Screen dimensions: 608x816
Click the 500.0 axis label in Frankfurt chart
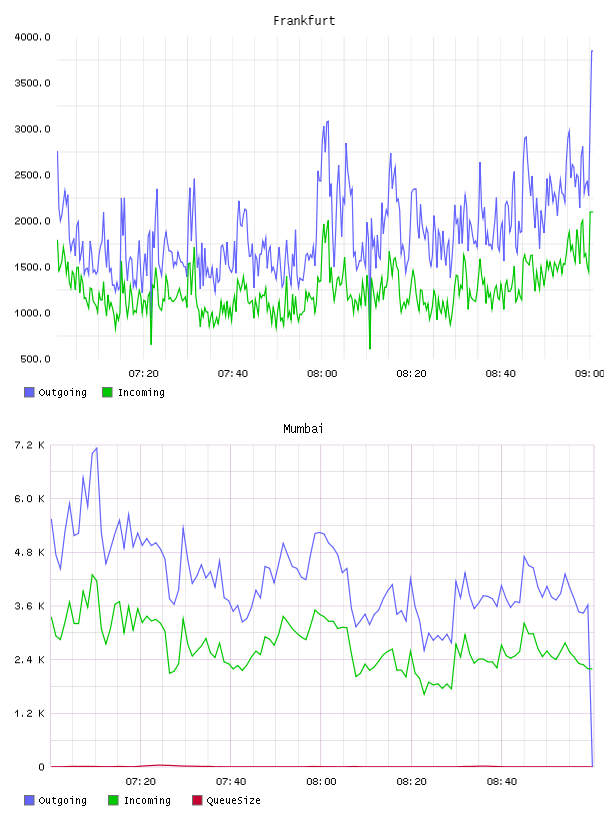coord(35,359)
